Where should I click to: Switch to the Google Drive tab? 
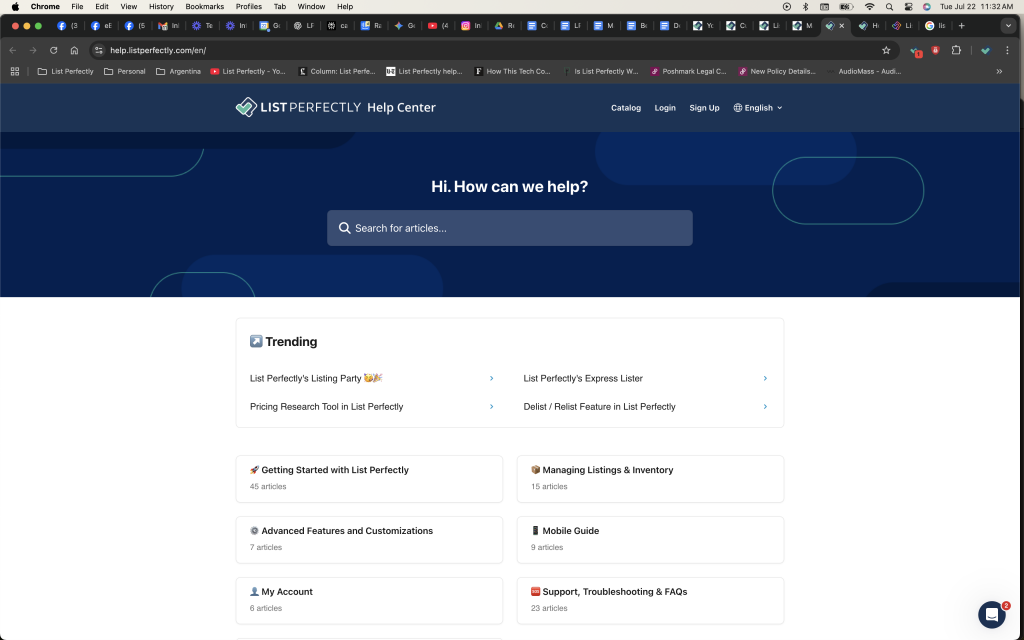505,25
